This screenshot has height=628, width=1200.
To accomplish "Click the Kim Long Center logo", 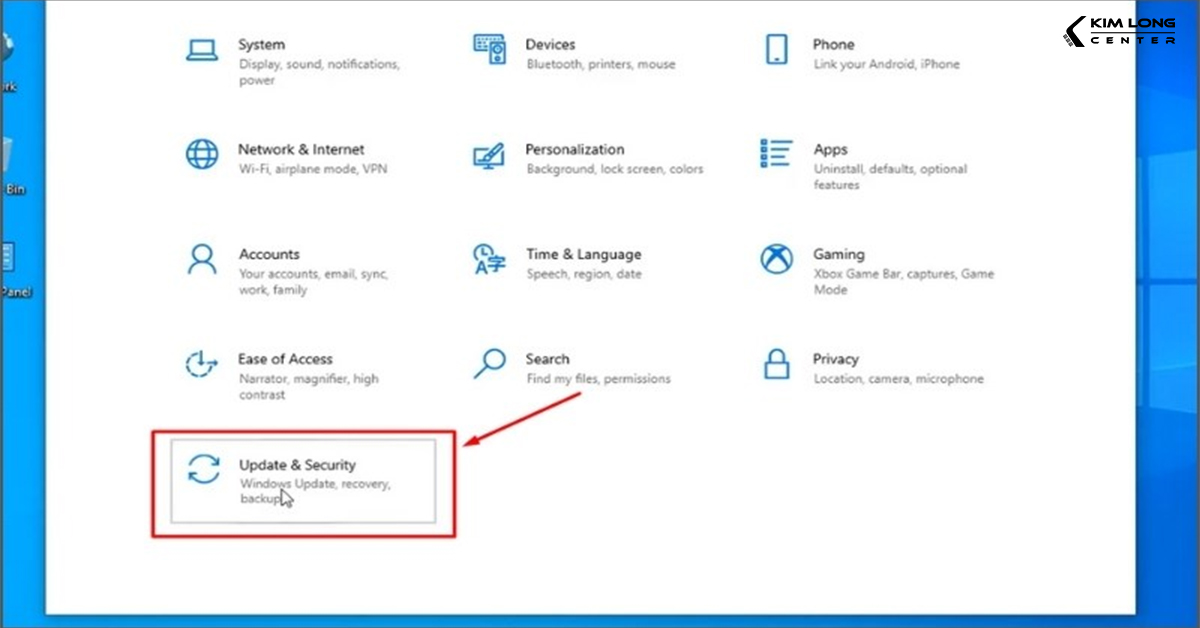I will 1125,30.
